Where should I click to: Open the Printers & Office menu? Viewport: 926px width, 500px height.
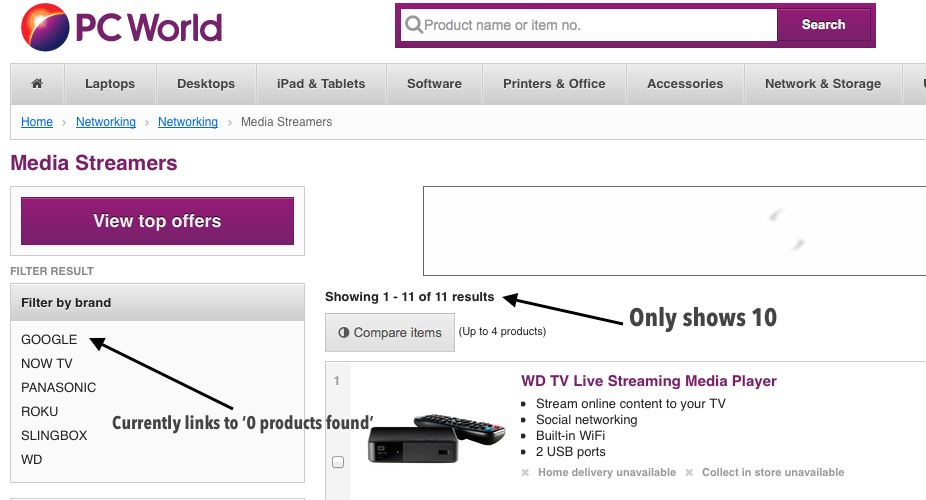554,84
